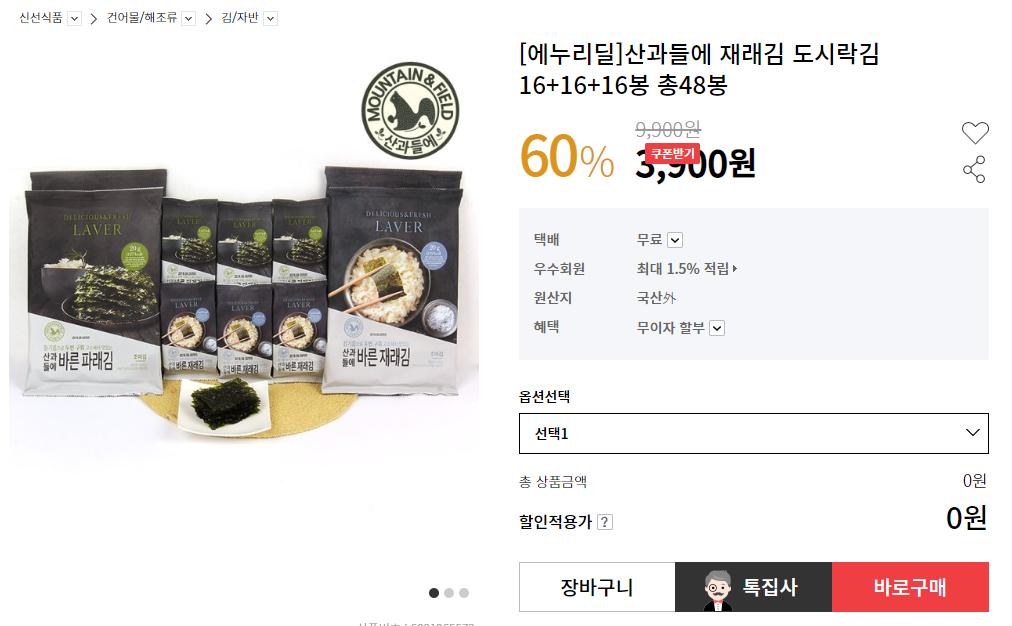Show the third product image dot

coord(464,592)
